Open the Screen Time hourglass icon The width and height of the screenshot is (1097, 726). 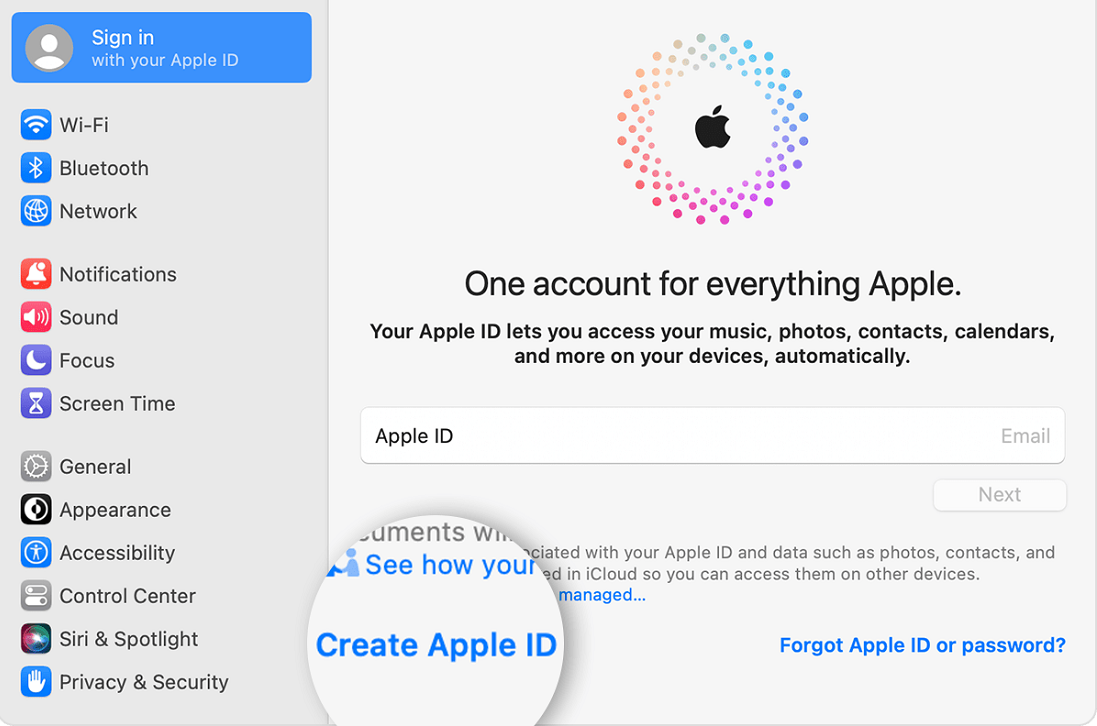point(36,403)
